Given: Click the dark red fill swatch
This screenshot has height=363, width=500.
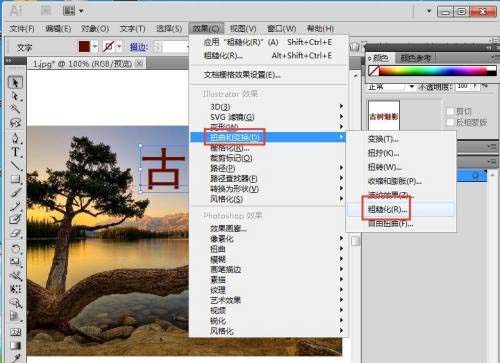Looking at the screenshot, I should pos(84,46).
